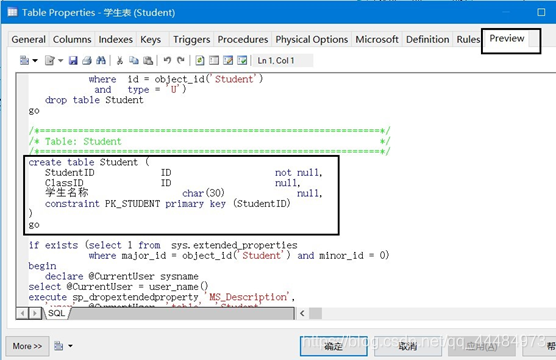556x360 pixels.
Task: Cut selected text with scissors icon
Action: [x=120, y=61]
